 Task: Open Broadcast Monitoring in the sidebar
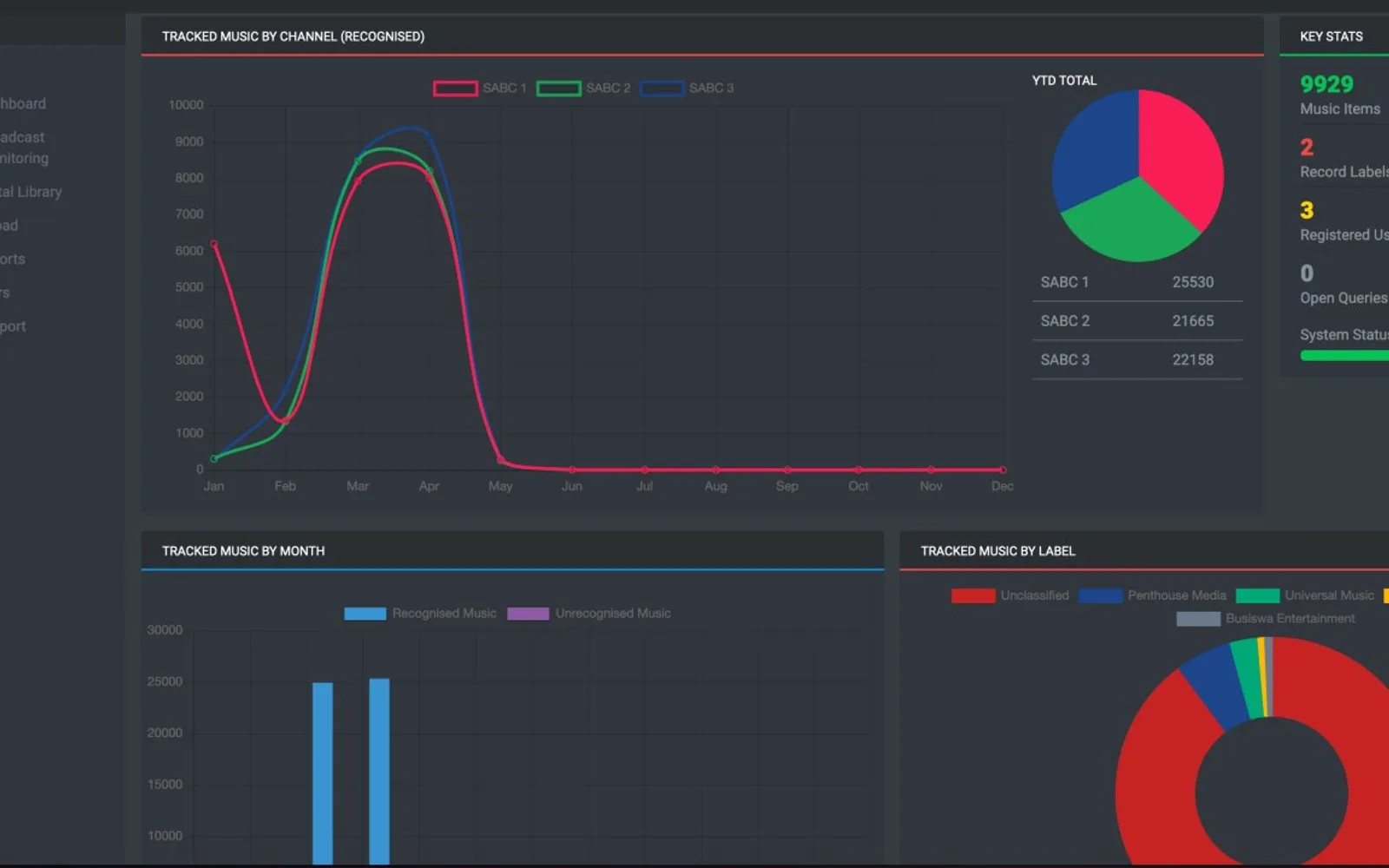(24, 148)
